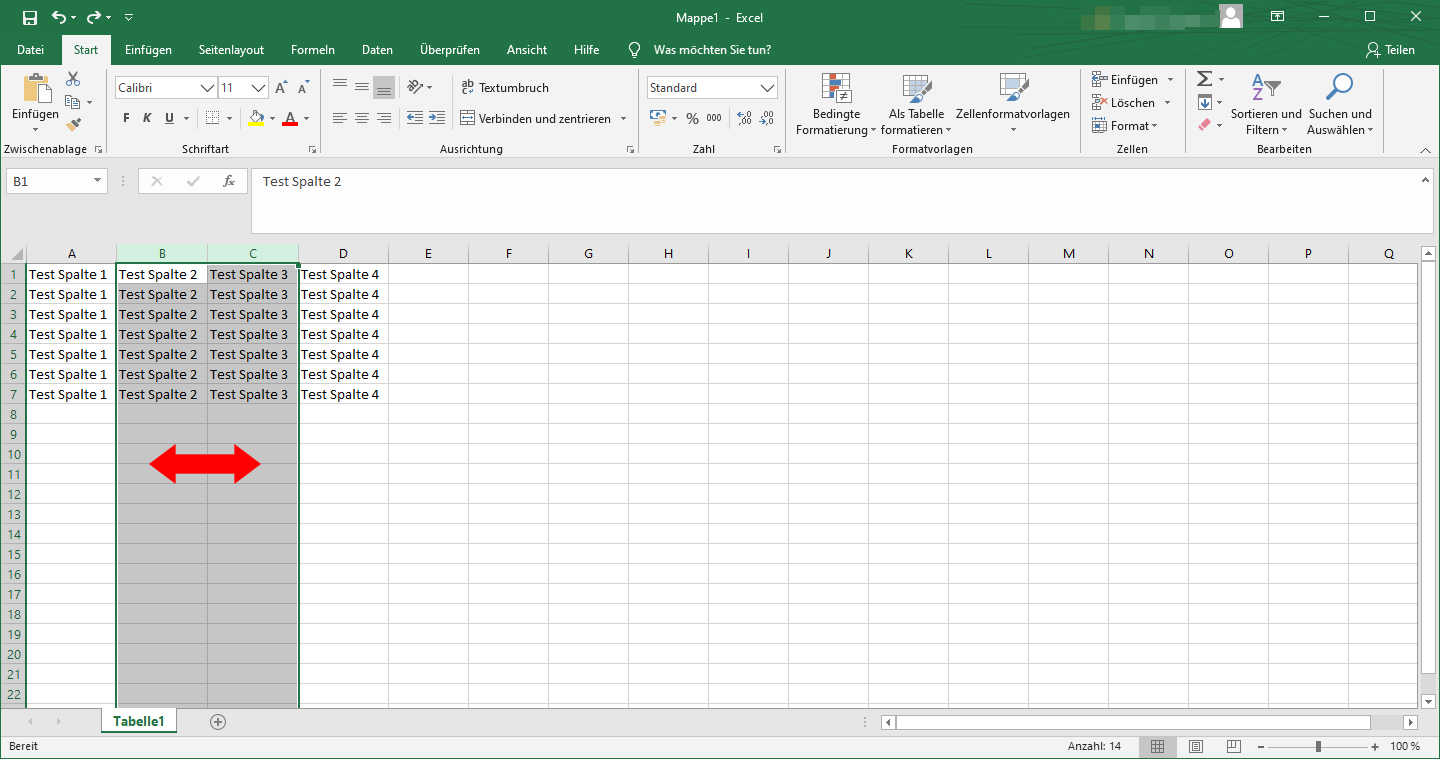Image resolution: width=1440 pixels, height=759 pixels.
Task: Click the AutoSumme sigma icon
Action: [1203, 78]
